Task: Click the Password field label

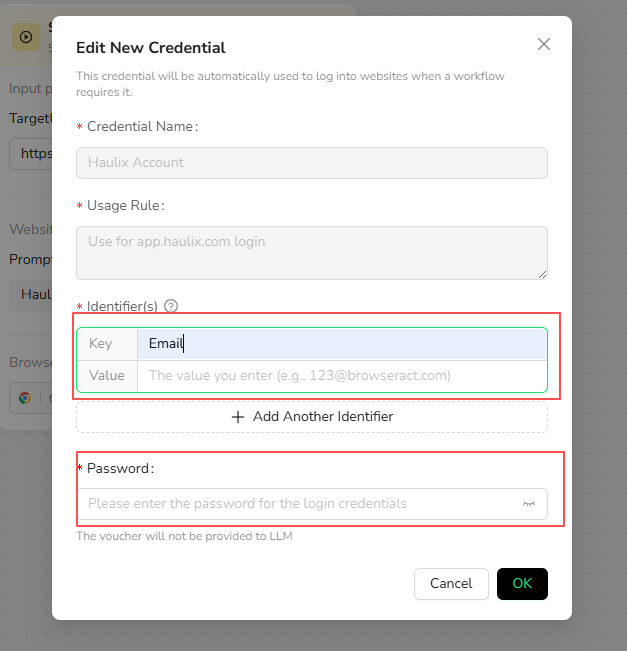Action: 120,468
